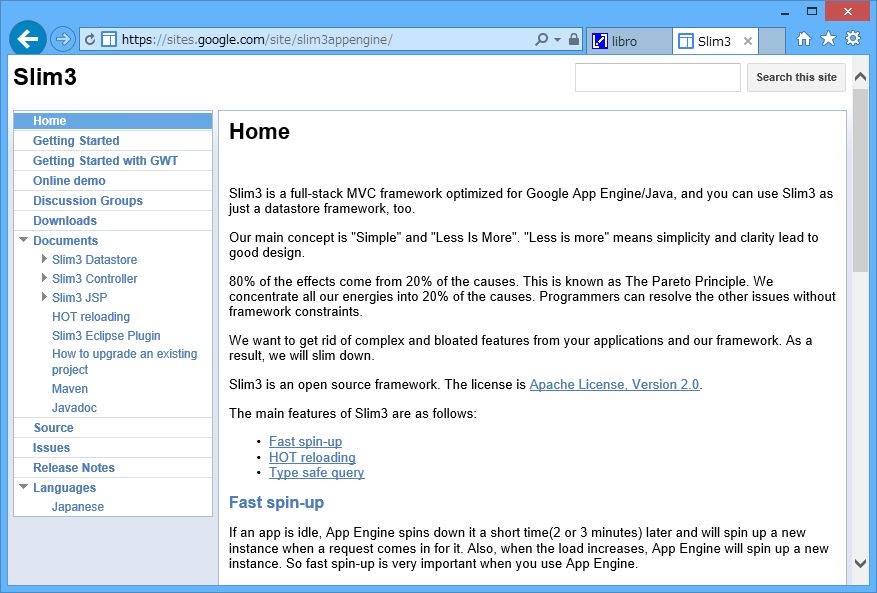Open Getting Started in the sidebar
Screen dimensions: 877x593
[x=76, y=141]
